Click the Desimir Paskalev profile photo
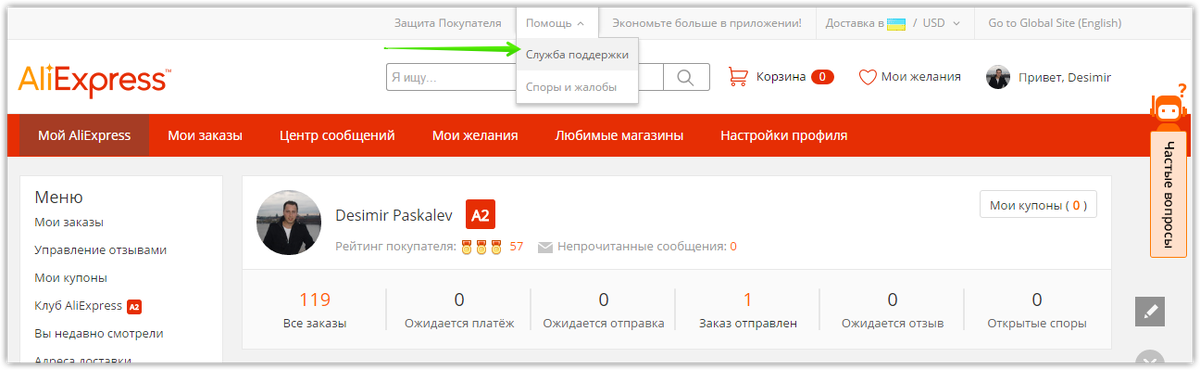1200x370 pixels. (289, 222)
